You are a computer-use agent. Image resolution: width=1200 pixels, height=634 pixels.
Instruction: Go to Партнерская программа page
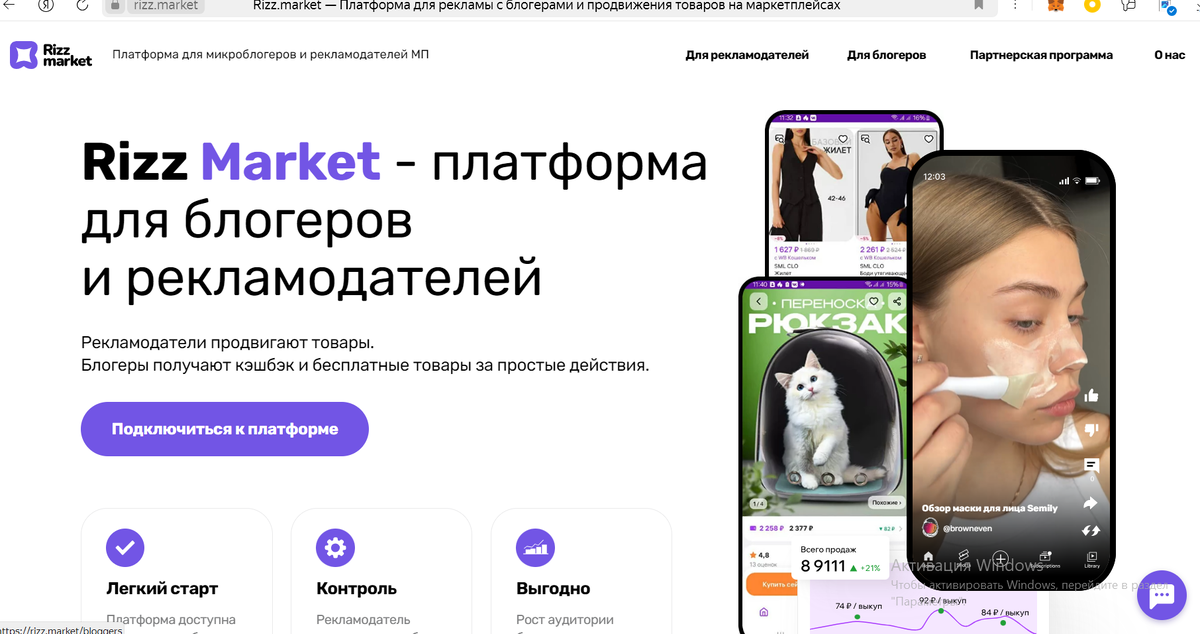(x=1041, y=55)
